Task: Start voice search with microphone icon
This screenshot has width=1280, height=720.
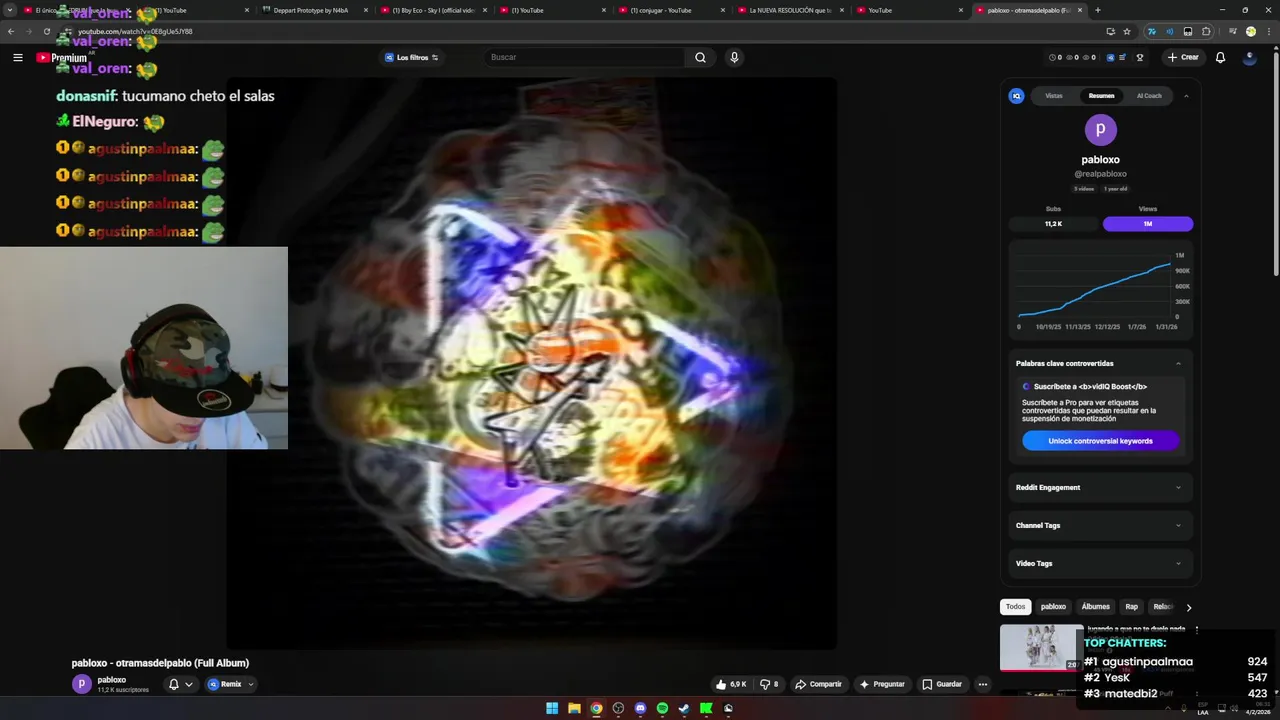Action: (x=734, y=57)
